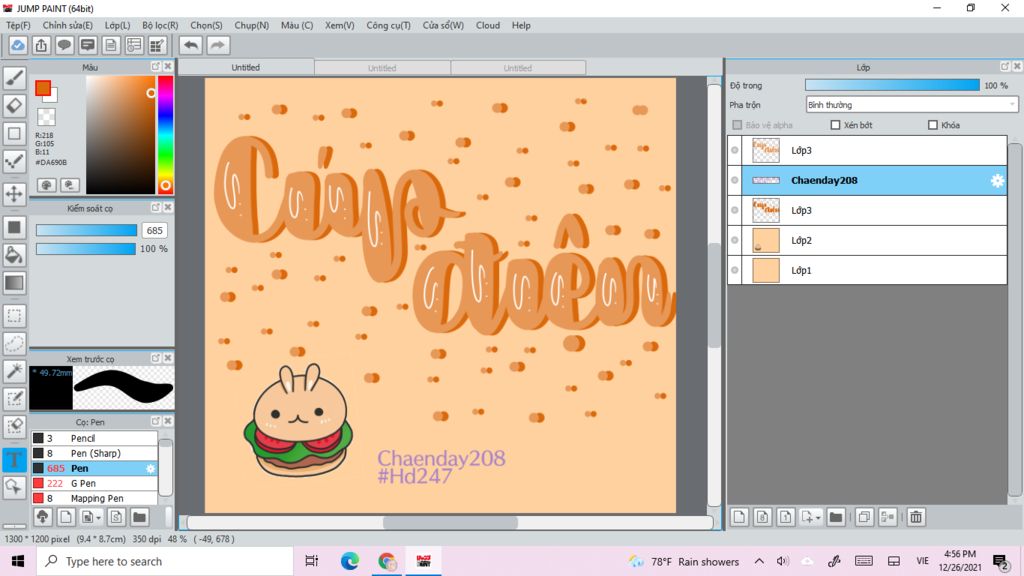Select the G Pen brush
Screen dimensions: 1024x576
[94, 483]
